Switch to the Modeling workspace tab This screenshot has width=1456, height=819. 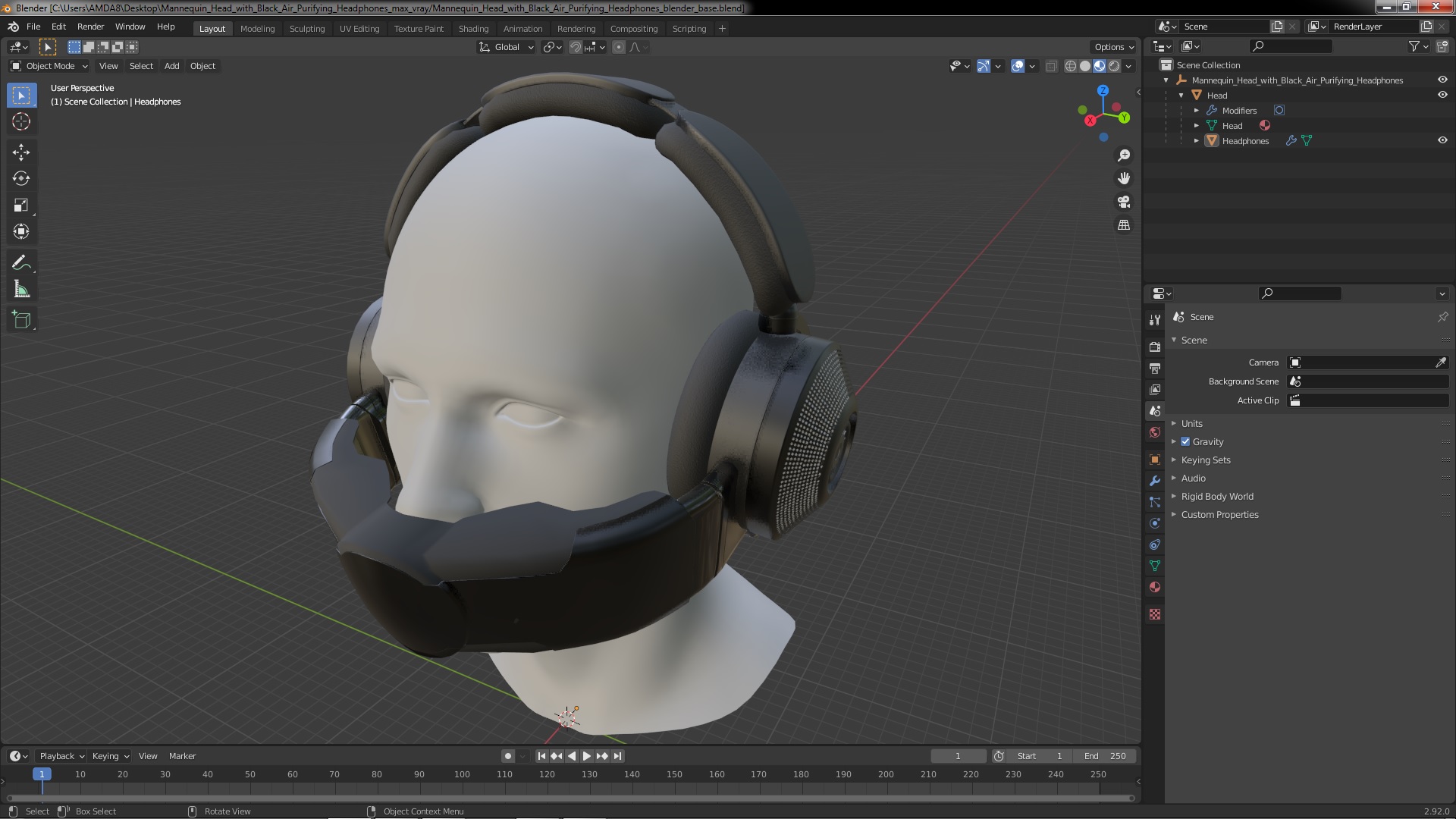pyautogui.click(x=257, y=29)
